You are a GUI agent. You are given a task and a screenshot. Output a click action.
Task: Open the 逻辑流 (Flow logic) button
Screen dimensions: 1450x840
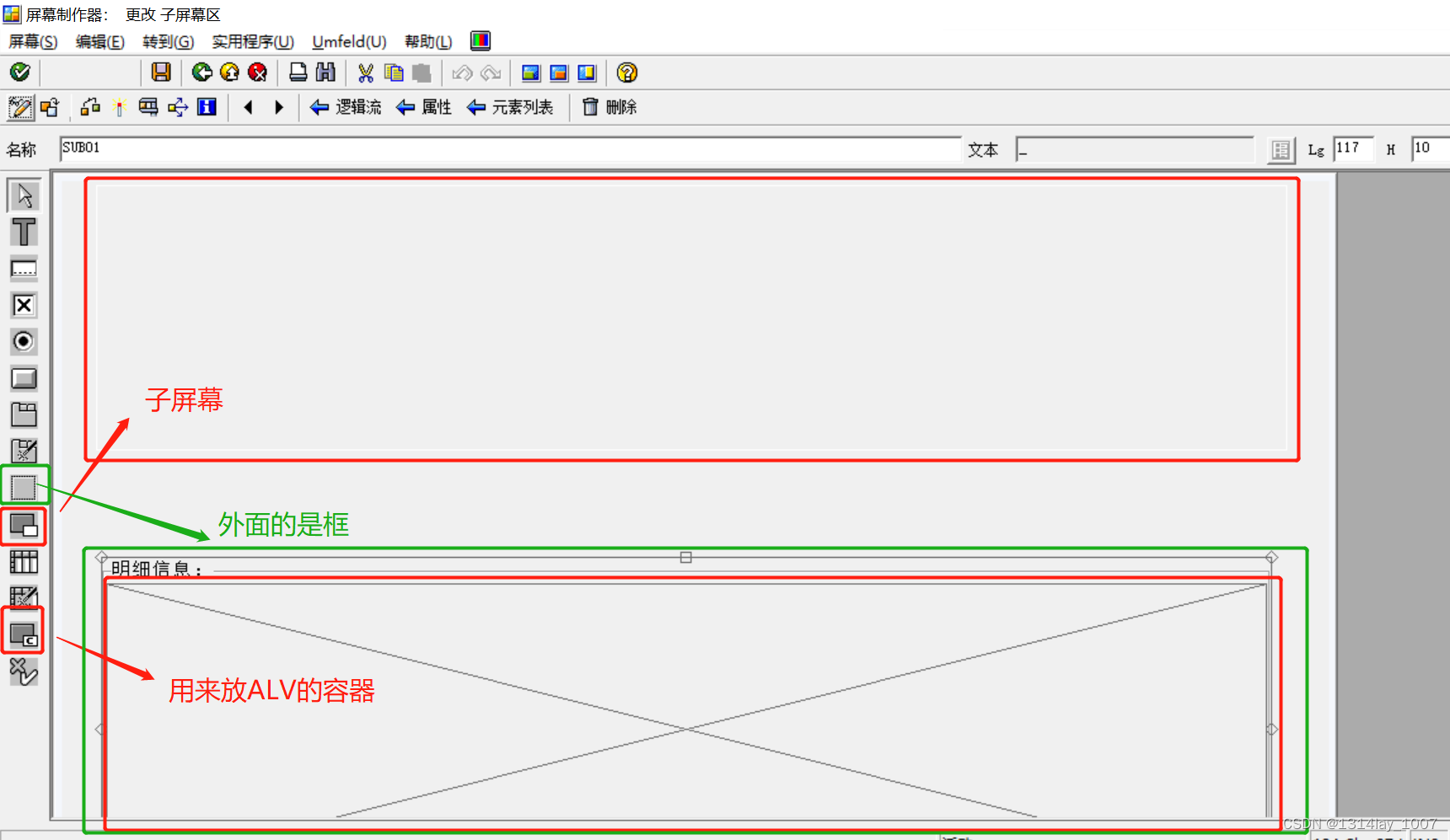(x=346, y=107)
